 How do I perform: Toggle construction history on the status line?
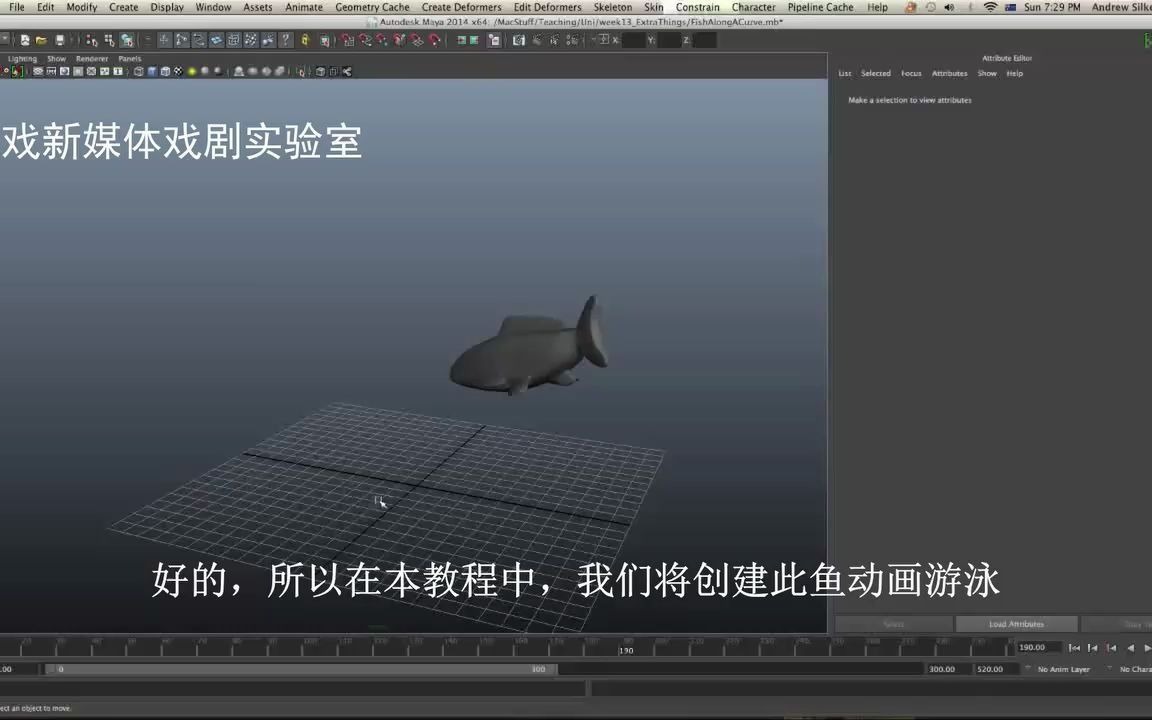coord(492,40)
